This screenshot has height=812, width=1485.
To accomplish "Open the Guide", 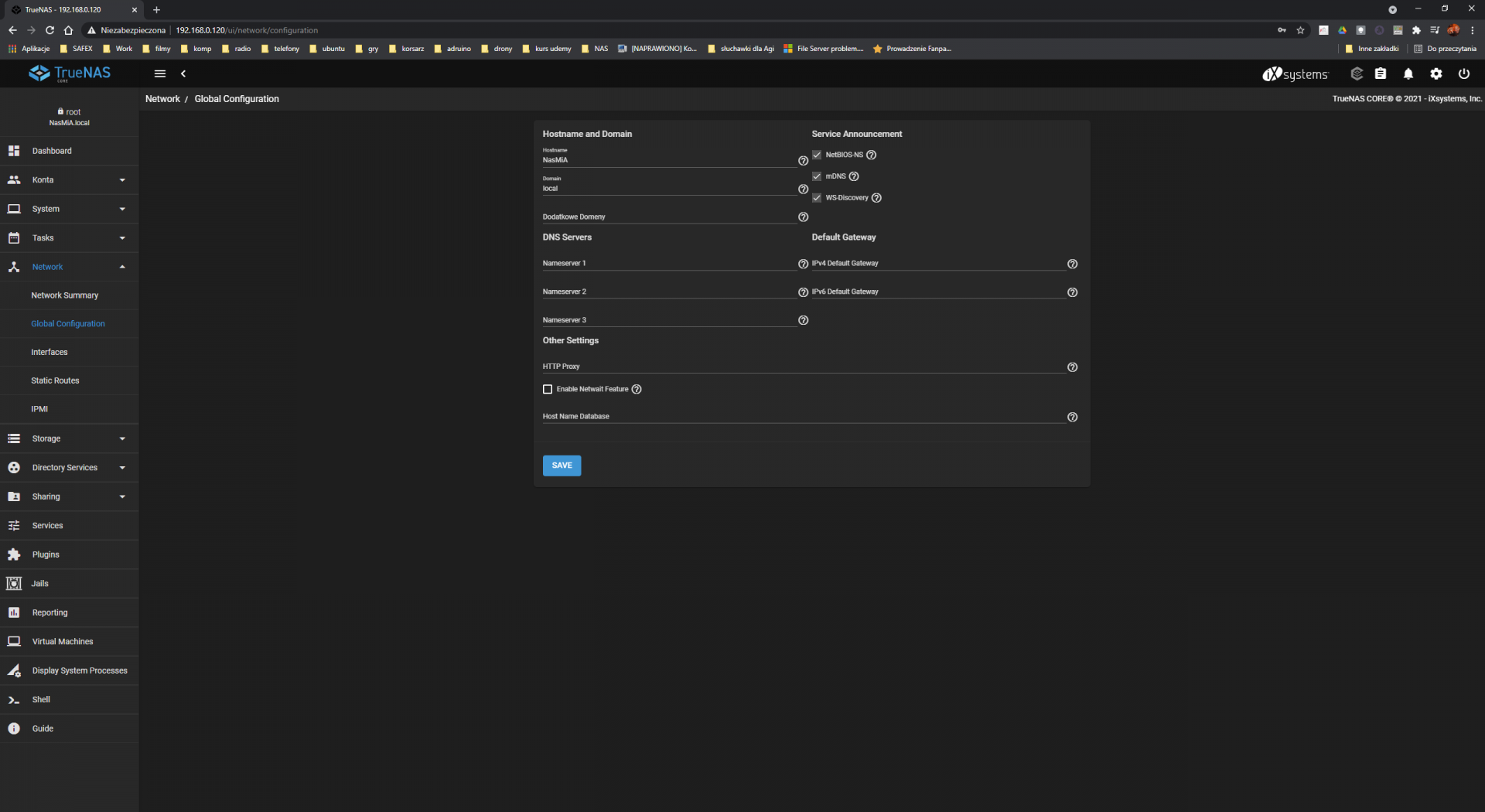I will (70, 728).
